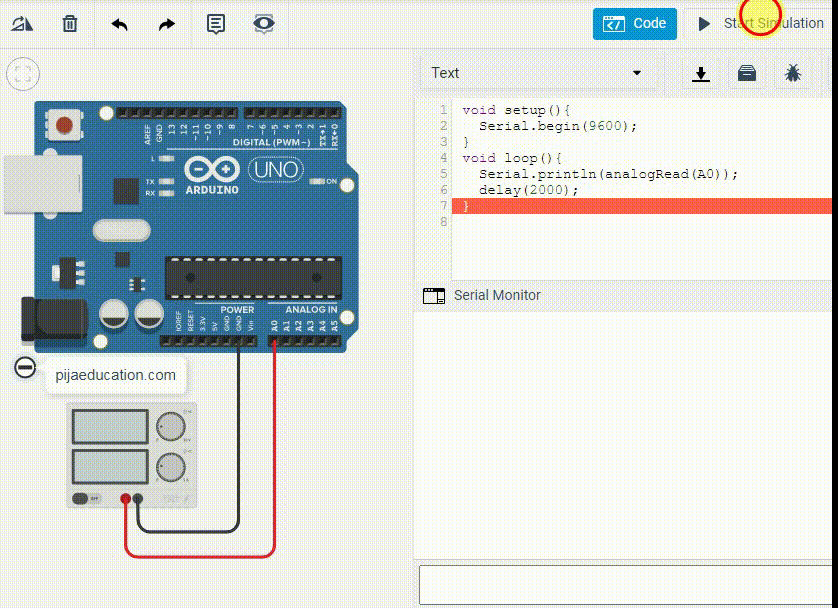Select the rotate tool
Screen dimensions: 838x608
[x=22, y=22]
